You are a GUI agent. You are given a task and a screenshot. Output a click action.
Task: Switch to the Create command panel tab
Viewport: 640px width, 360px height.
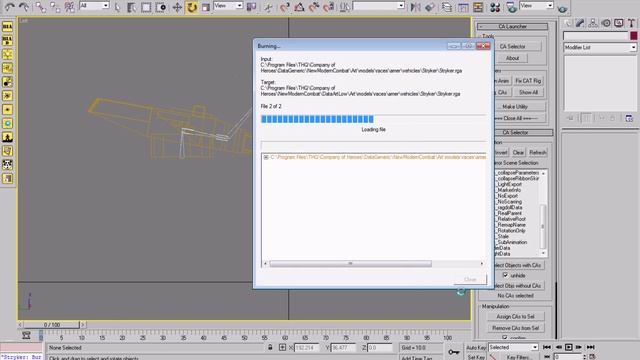point(567,23)
